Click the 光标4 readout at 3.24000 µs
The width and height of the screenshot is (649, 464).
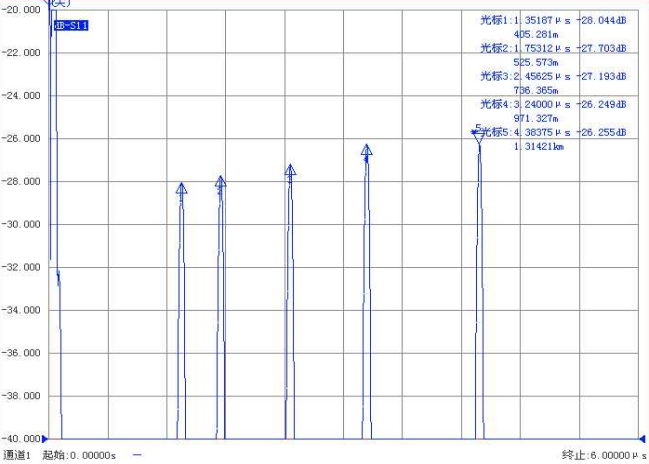coord(553,104)
